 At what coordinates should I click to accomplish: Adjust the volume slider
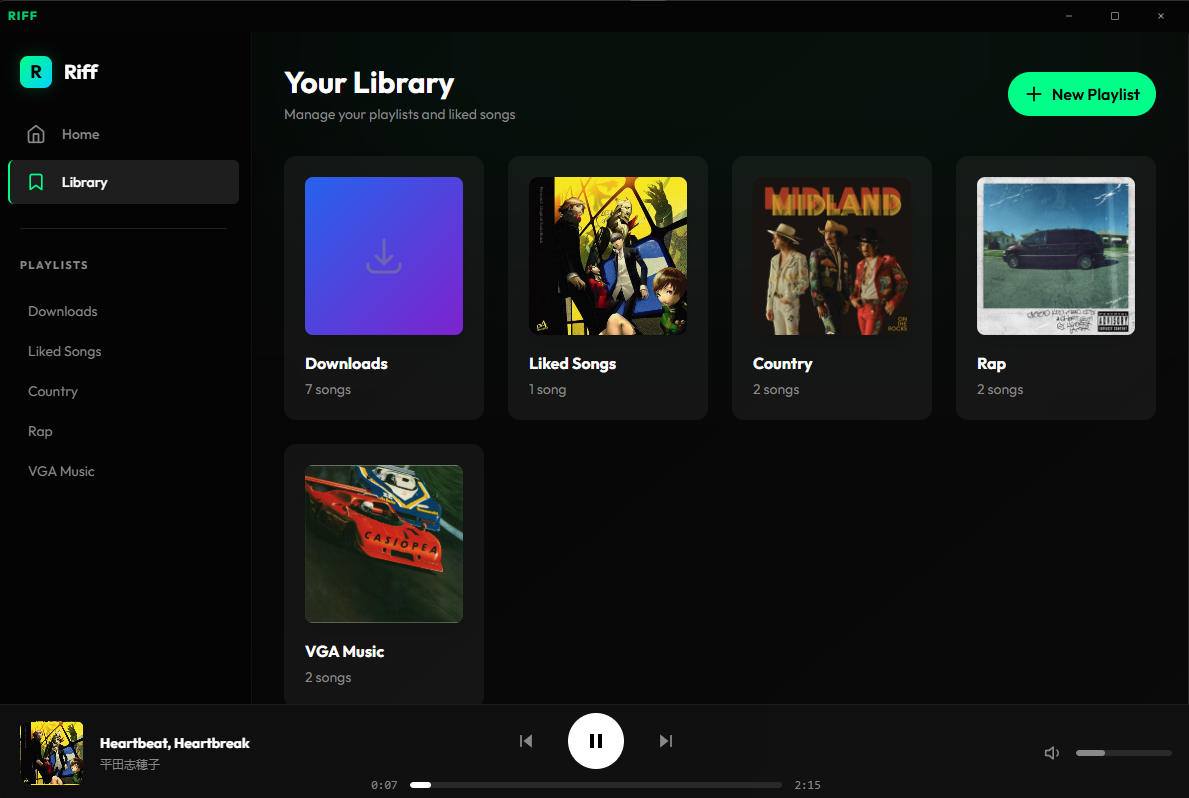pos(1123,752)
